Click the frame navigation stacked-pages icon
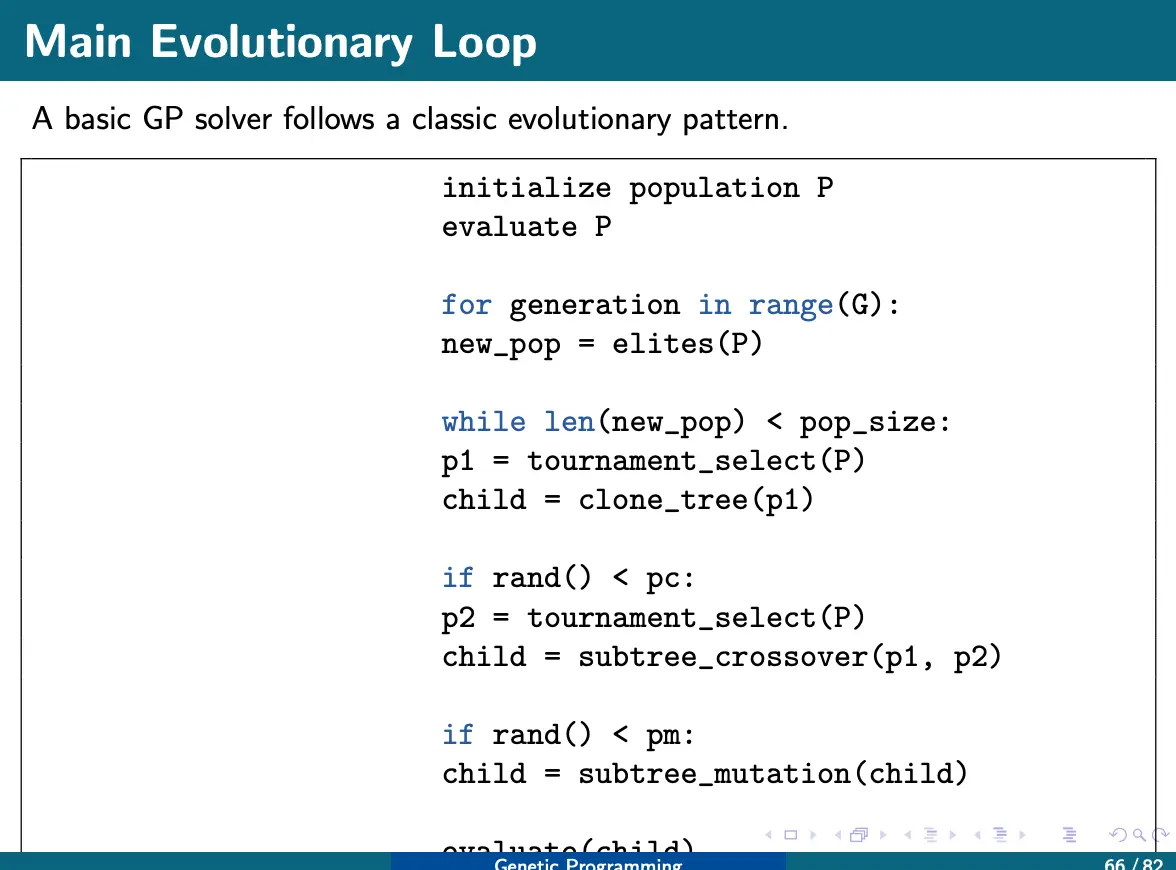1176x870 pixels. [x=858, y=835]
